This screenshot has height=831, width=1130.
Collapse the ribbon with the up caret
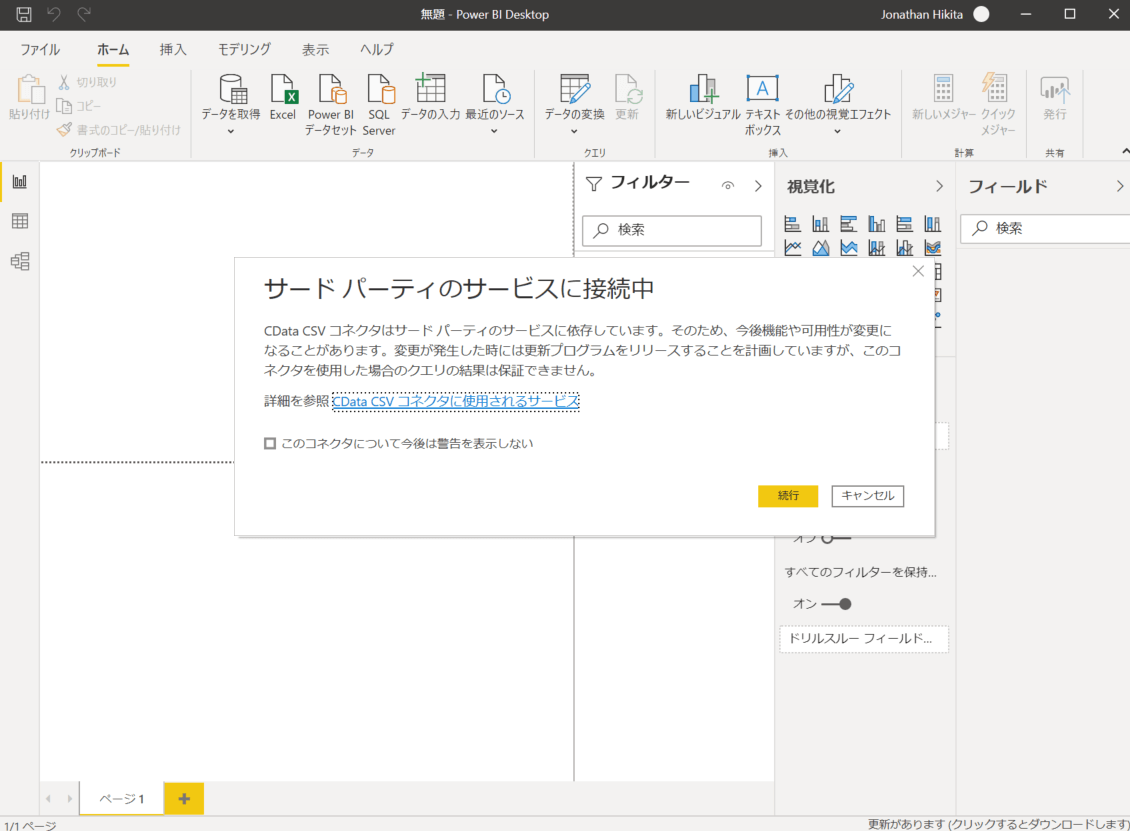(1125, 151)
